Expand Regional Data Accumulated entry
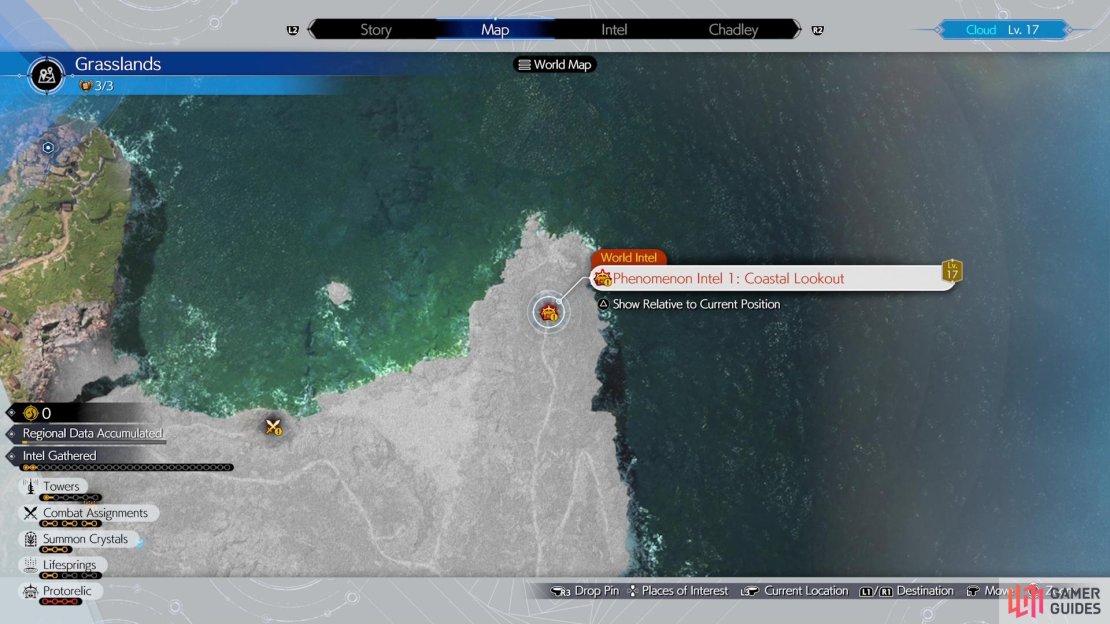 click(92, 433)
